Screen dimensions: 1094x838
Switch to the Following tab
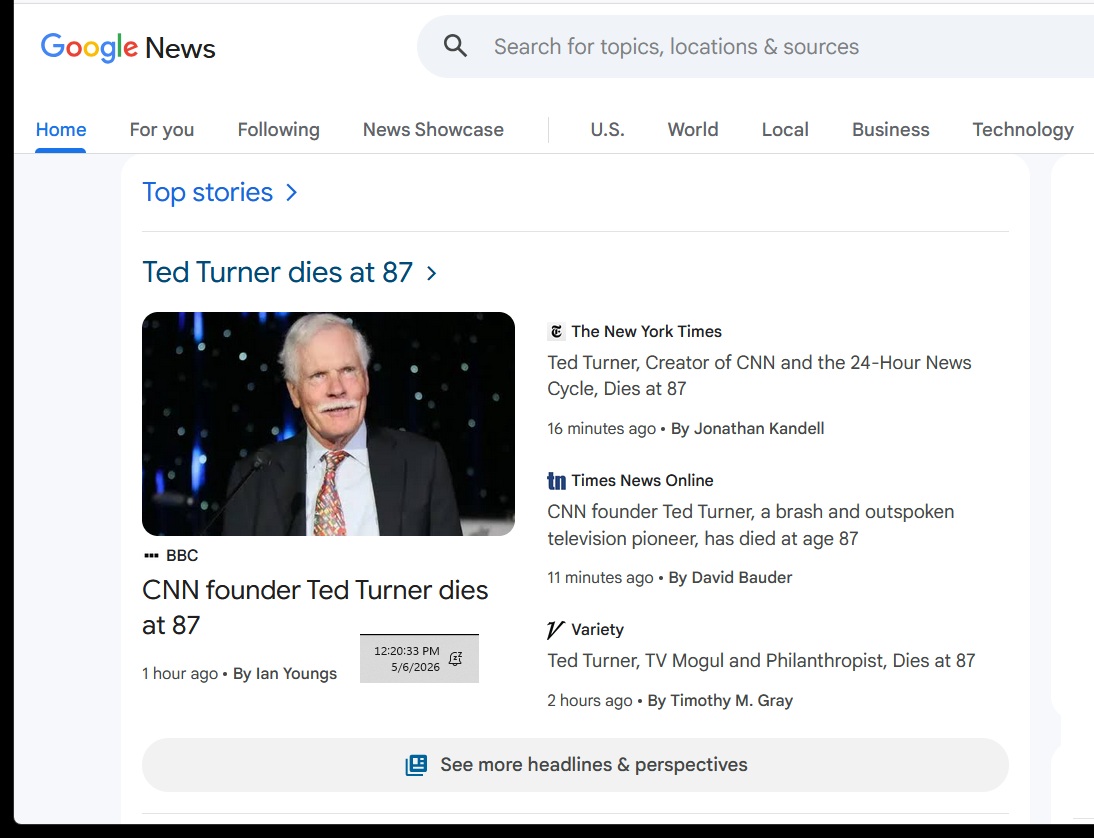[278, 130]
